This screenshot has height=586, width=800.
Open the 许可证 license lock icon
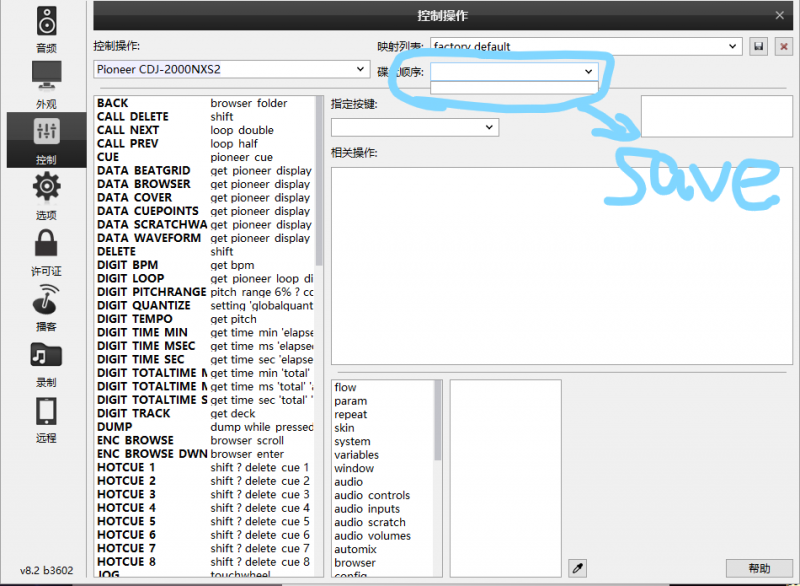point(46,249)
